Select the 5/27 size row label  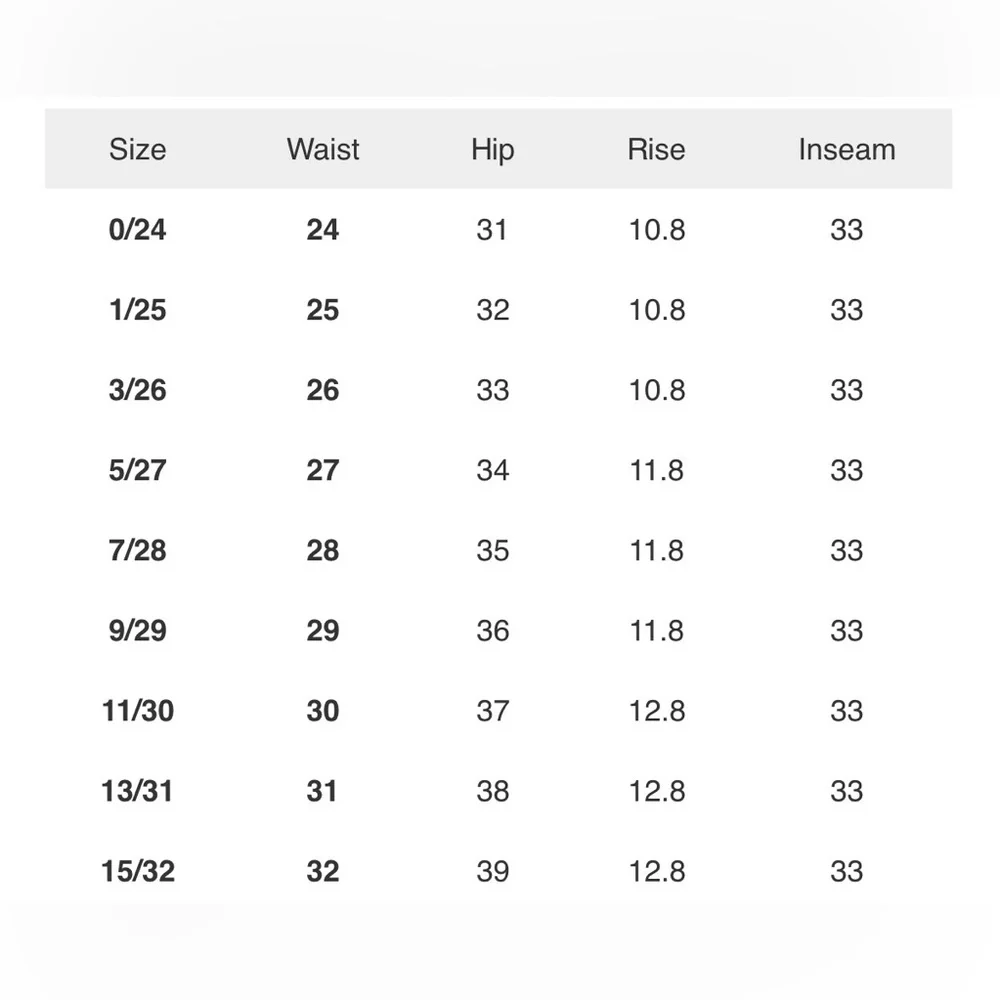click(137, 471)
